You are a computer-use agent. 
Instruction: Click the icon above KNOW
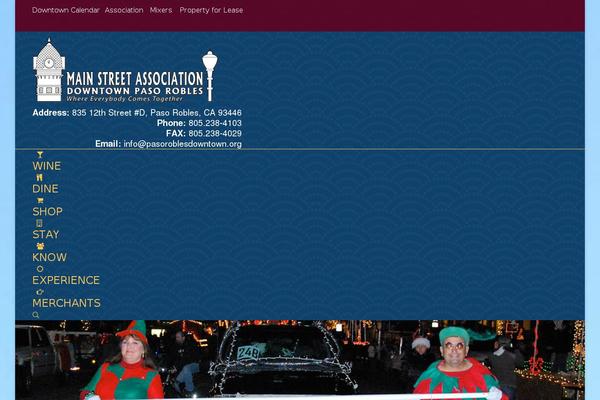(x=40, y=246)
